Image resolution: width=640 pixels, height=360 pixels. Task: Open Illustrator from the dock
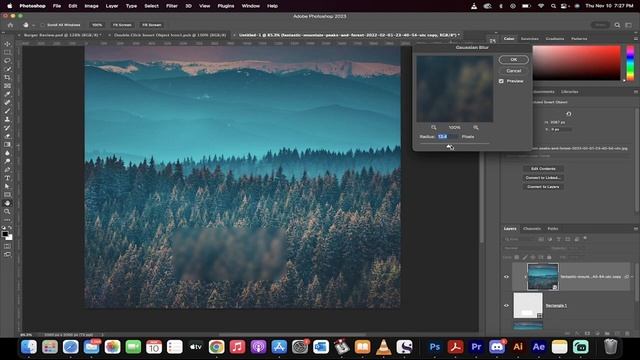click(518, 347)
